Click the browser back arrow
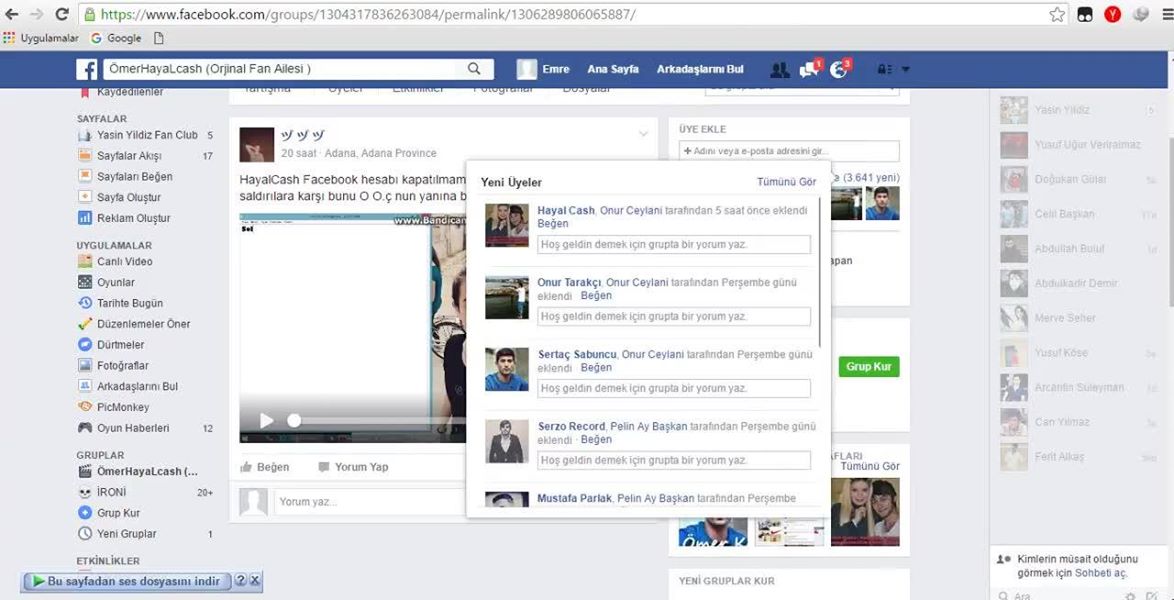Viewport: 1174px width, 600px height. pos(12,14)
